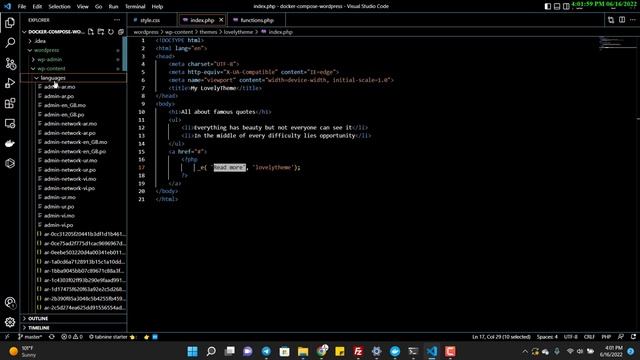640x360 pixels.
Task: Toggle primary side bar layout button
Action: click(x=548, y=6)
